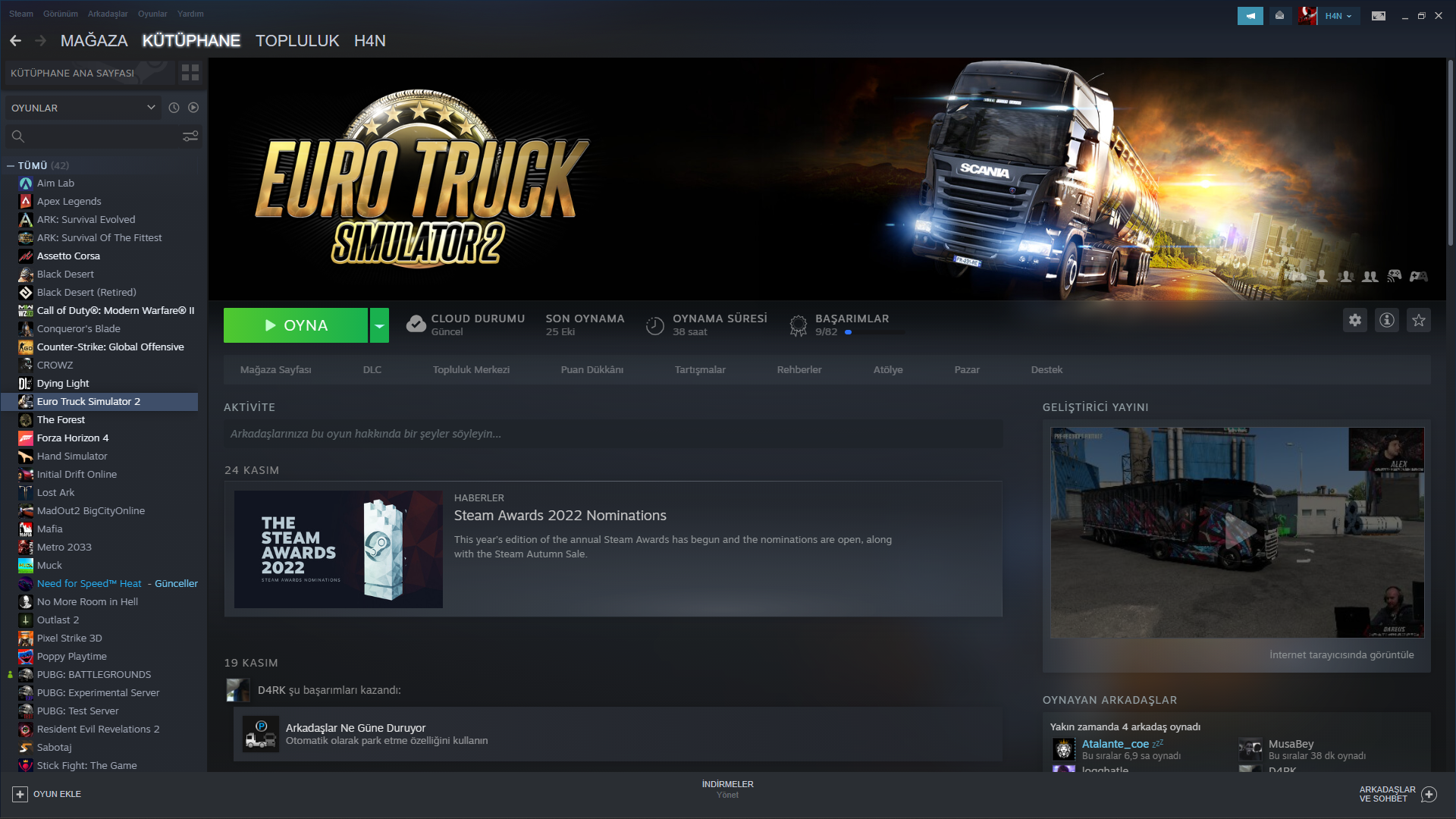Open game settings gear icon

[1355, 320]
